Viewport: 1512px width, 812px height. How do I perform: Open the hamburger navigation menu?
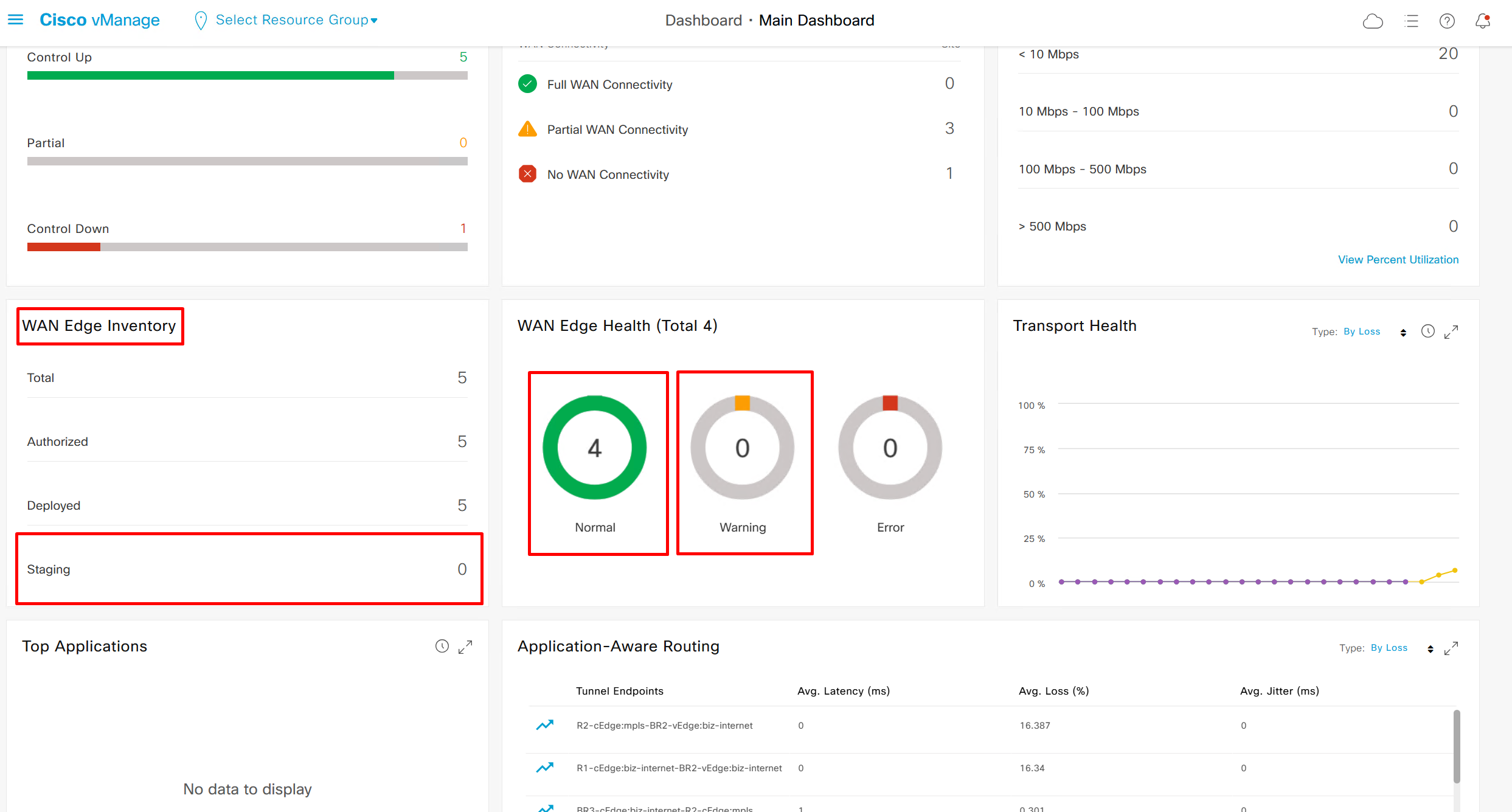(x=15, y=20)
